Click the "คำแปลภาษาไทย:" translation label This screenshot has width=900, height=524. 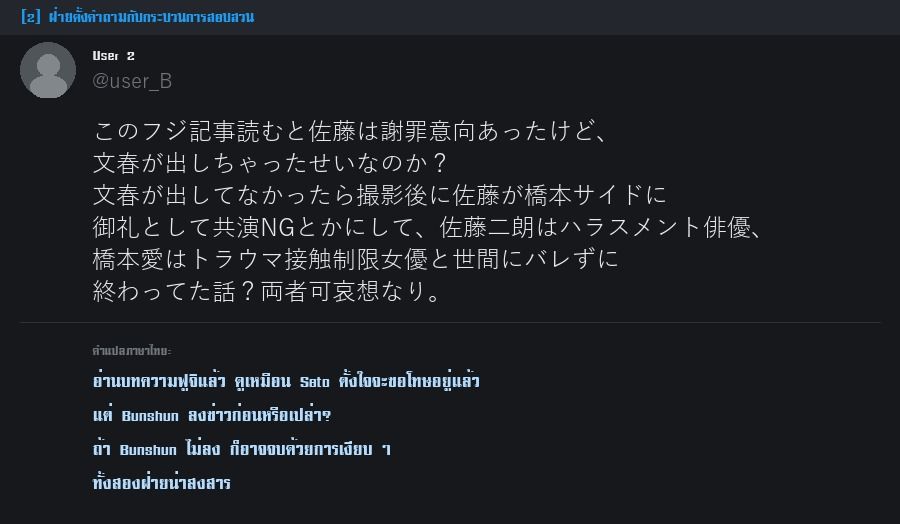tap(131, 350)
